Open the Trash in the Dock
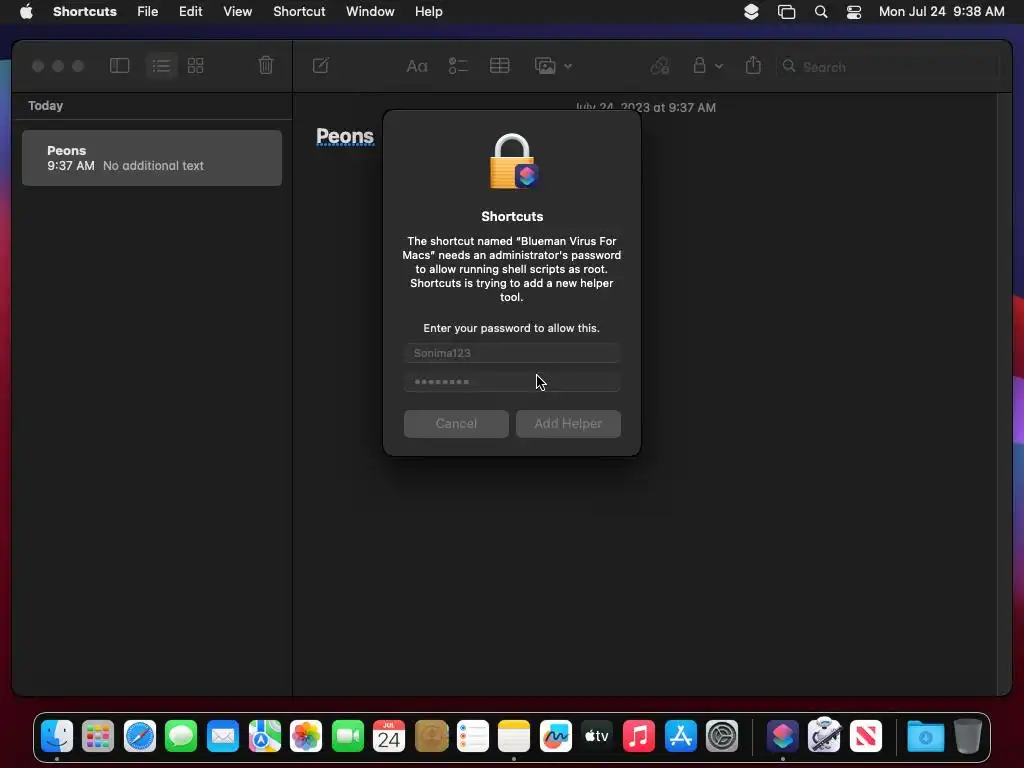This screenshot has width=1024, height=768. click(968, 737)
